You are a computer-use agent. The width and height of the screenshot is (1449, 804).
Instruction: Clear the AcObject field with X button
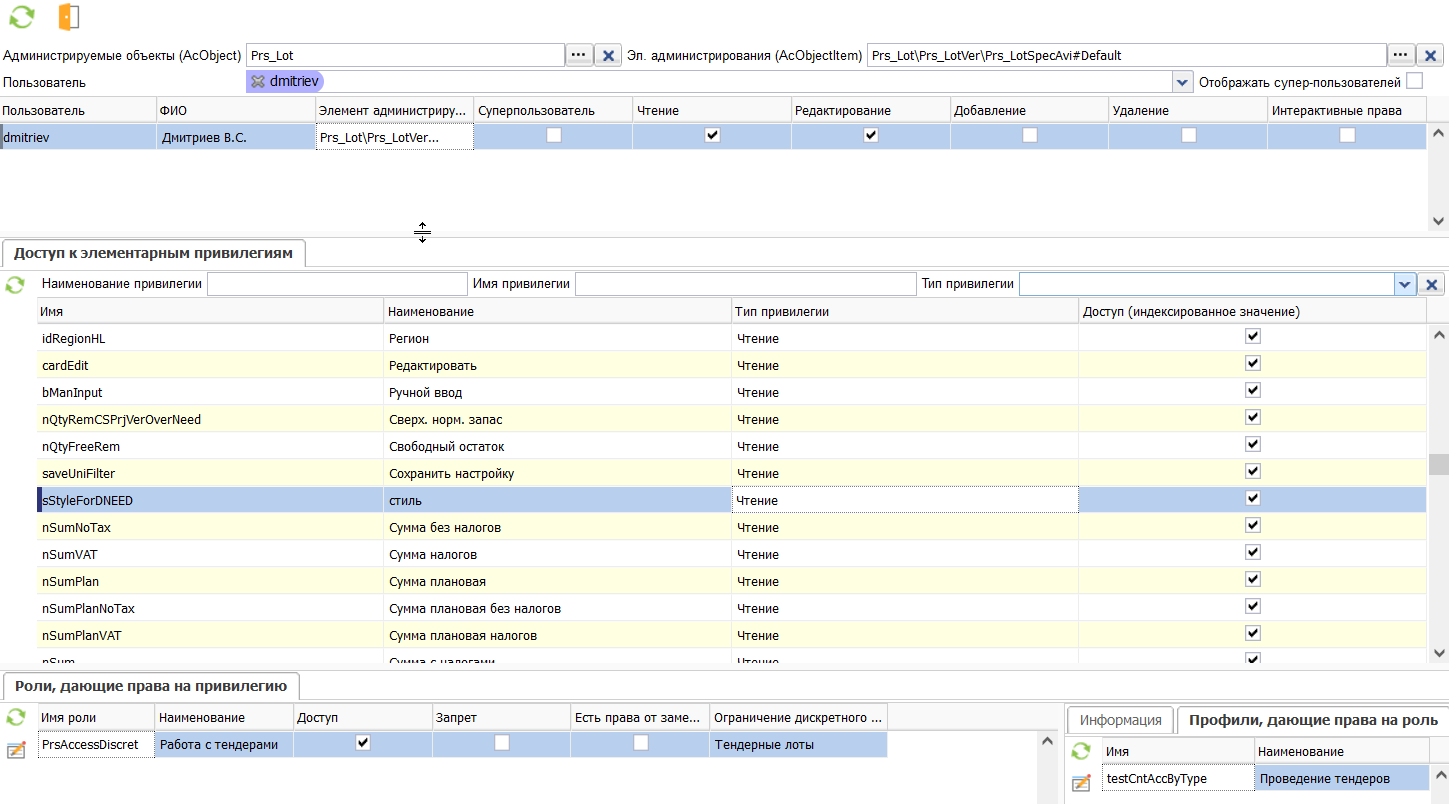[x=608, y=56]
